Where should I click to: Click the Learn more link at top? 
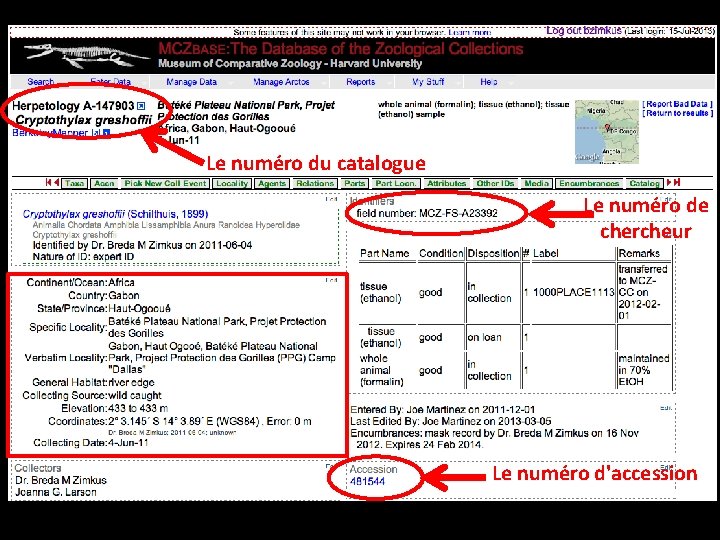coord(469,33)
